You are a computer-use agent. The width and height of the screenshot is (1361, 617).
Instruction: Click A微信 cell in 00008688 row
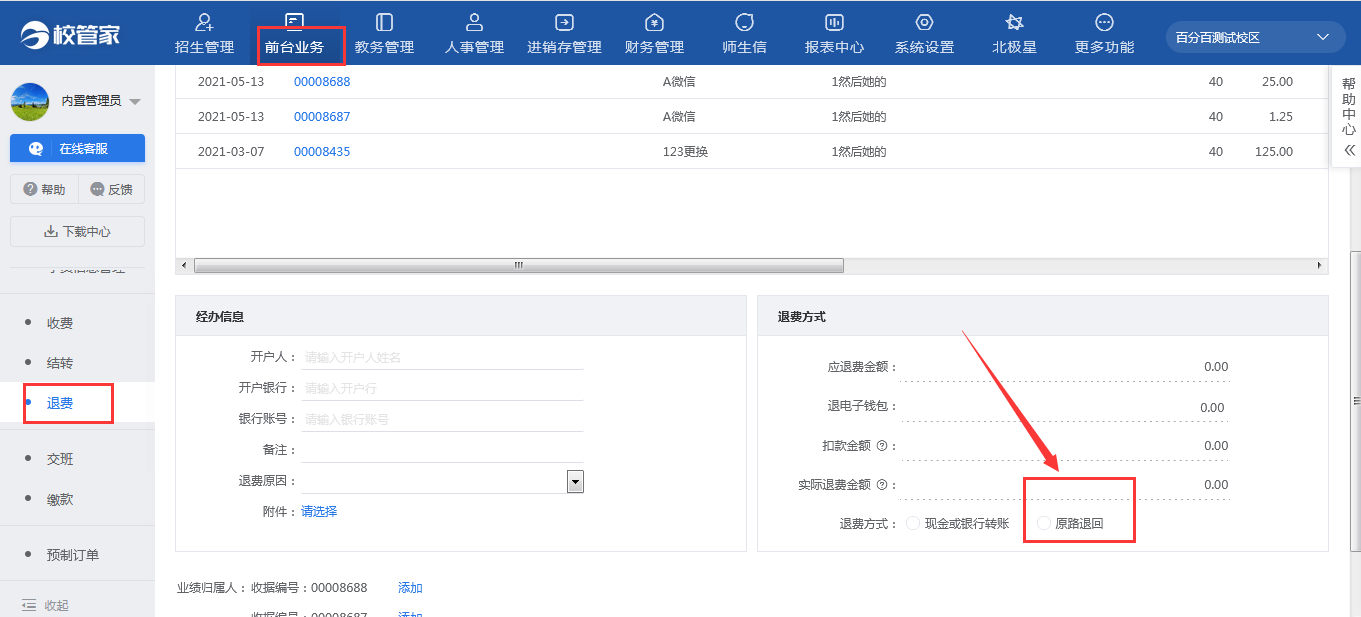[679, 82]
